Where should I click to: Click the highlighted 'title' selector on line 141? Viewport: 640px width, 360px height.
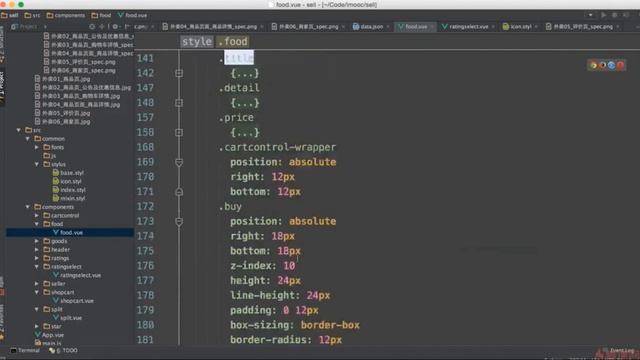coord(239,58)
